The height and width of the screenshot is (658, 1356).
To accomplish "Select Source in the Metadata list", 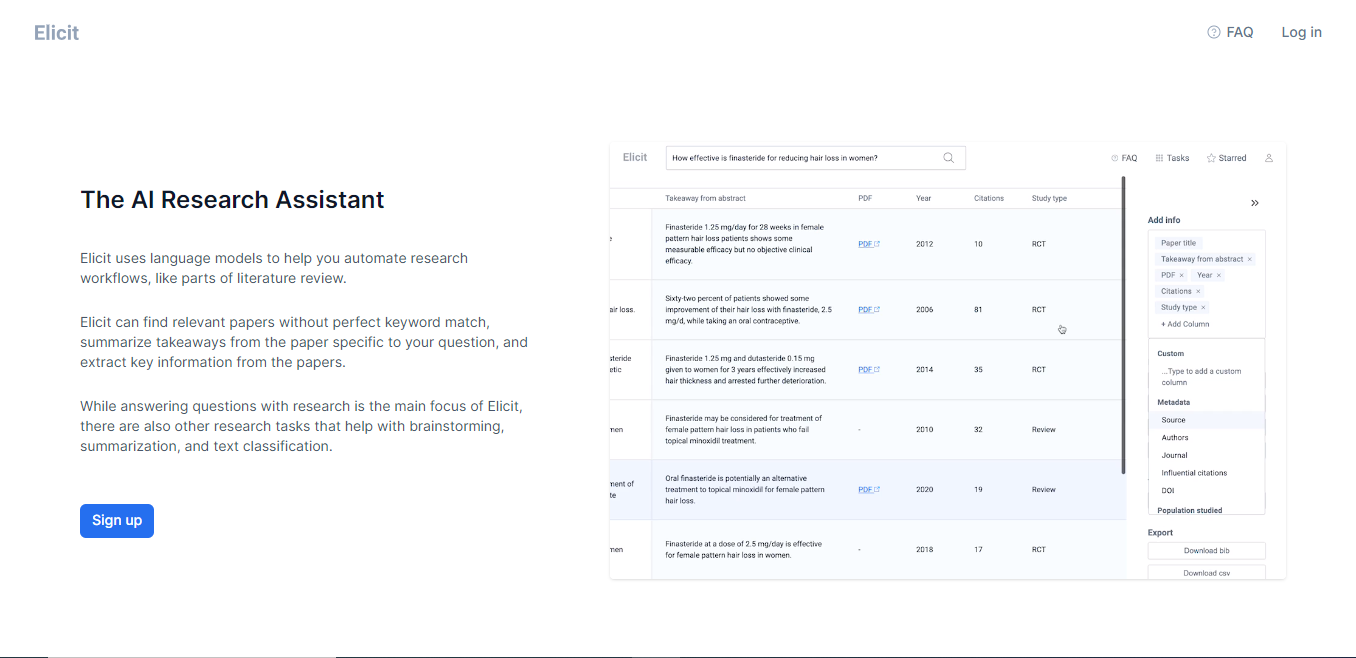I will pyautogui.click(x=1207, y=420).
